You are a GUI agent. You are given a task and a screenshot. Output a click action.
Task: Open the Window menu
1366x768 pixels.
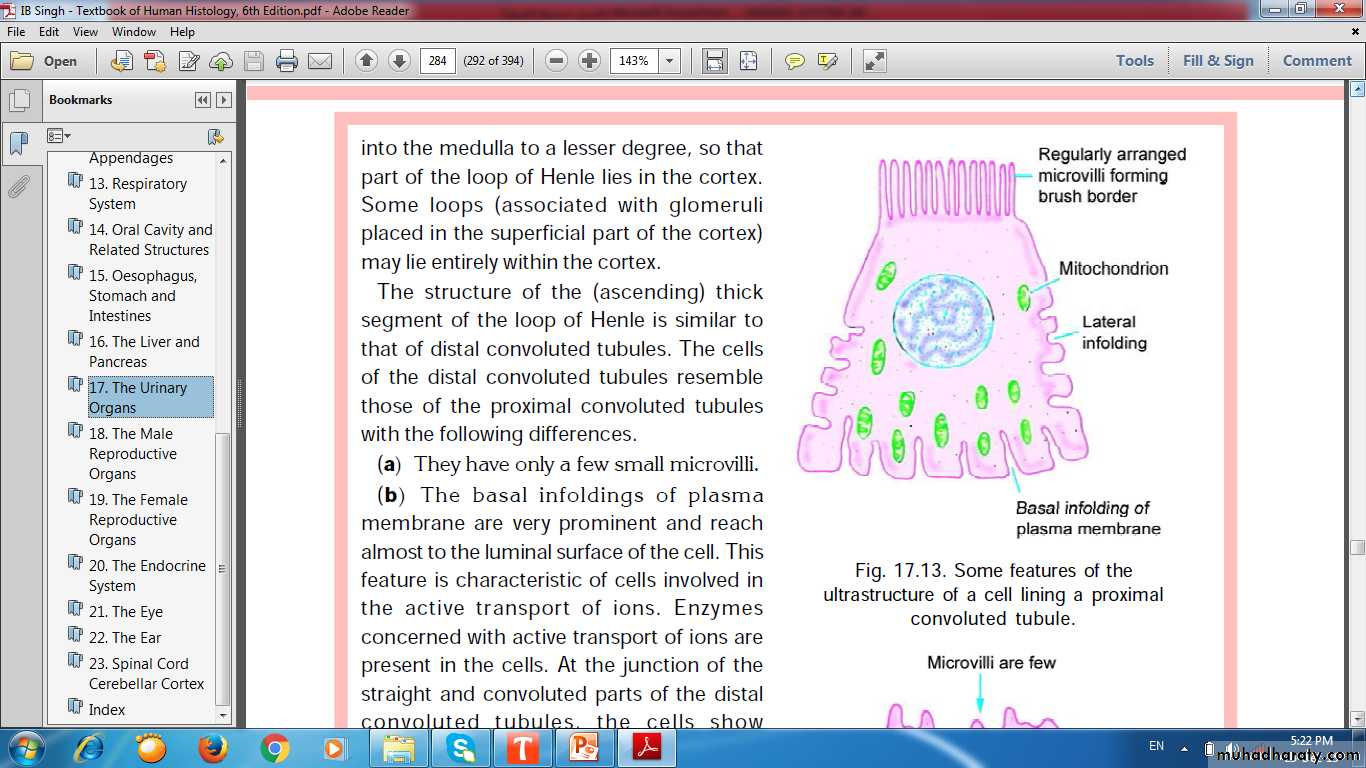[x=134, y=32]
